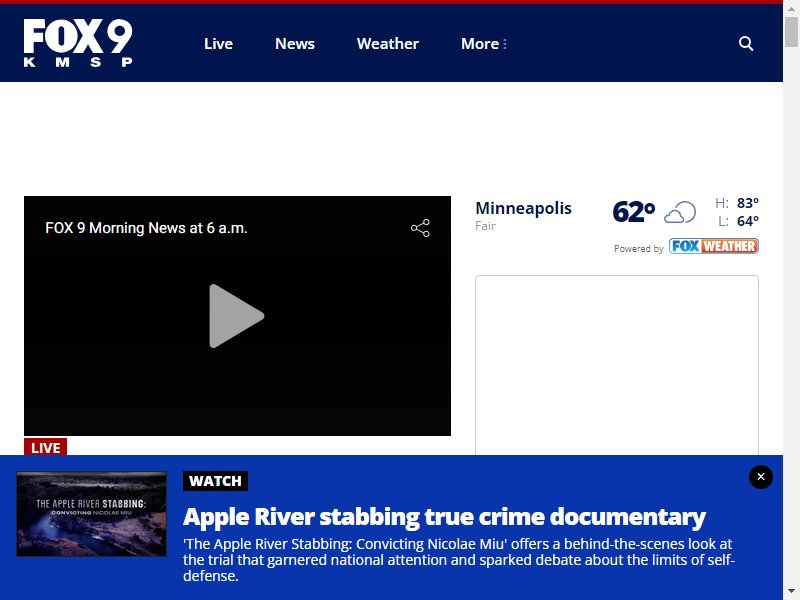Screen dimensions: 800x600
Task: Open the Weather menu item
Action: click(388, 44)
